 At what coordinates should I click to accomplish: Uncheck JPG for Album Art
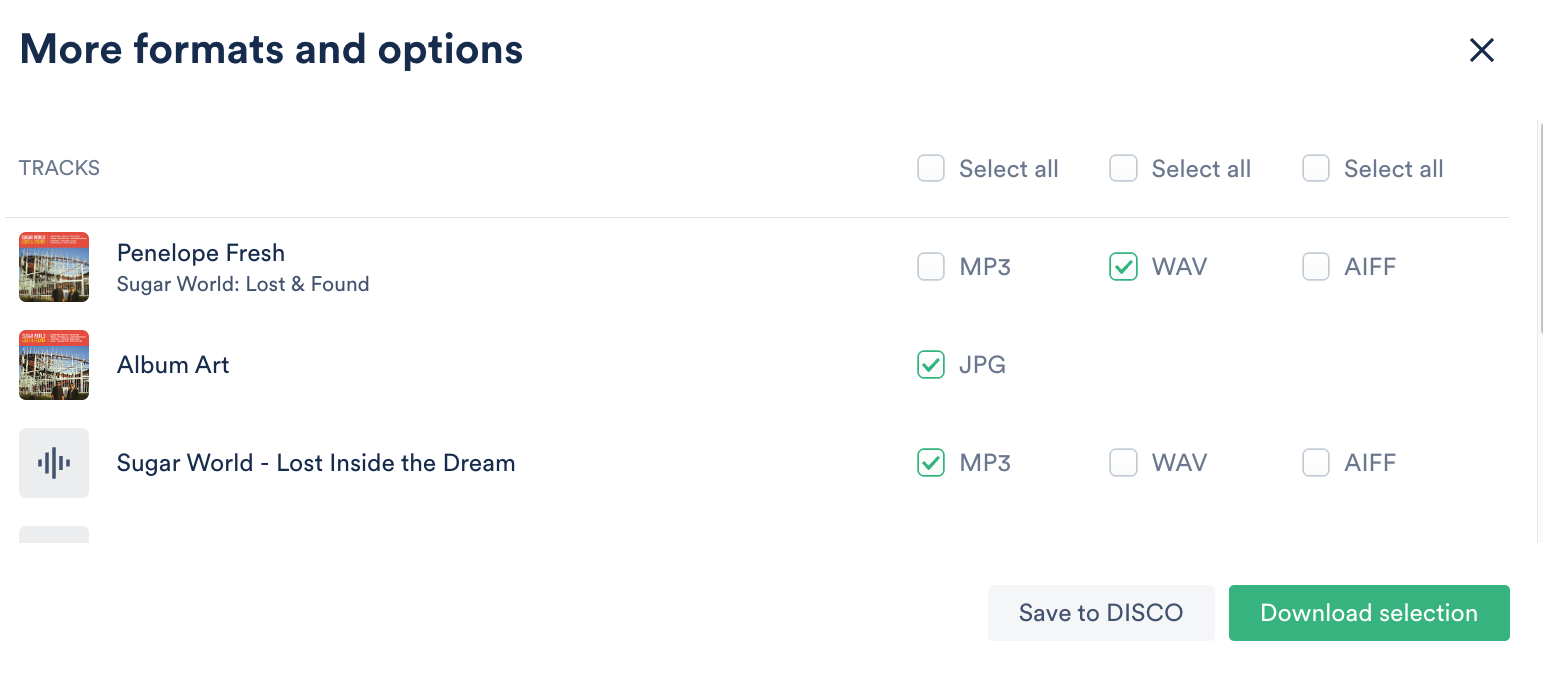coord(931,365)
